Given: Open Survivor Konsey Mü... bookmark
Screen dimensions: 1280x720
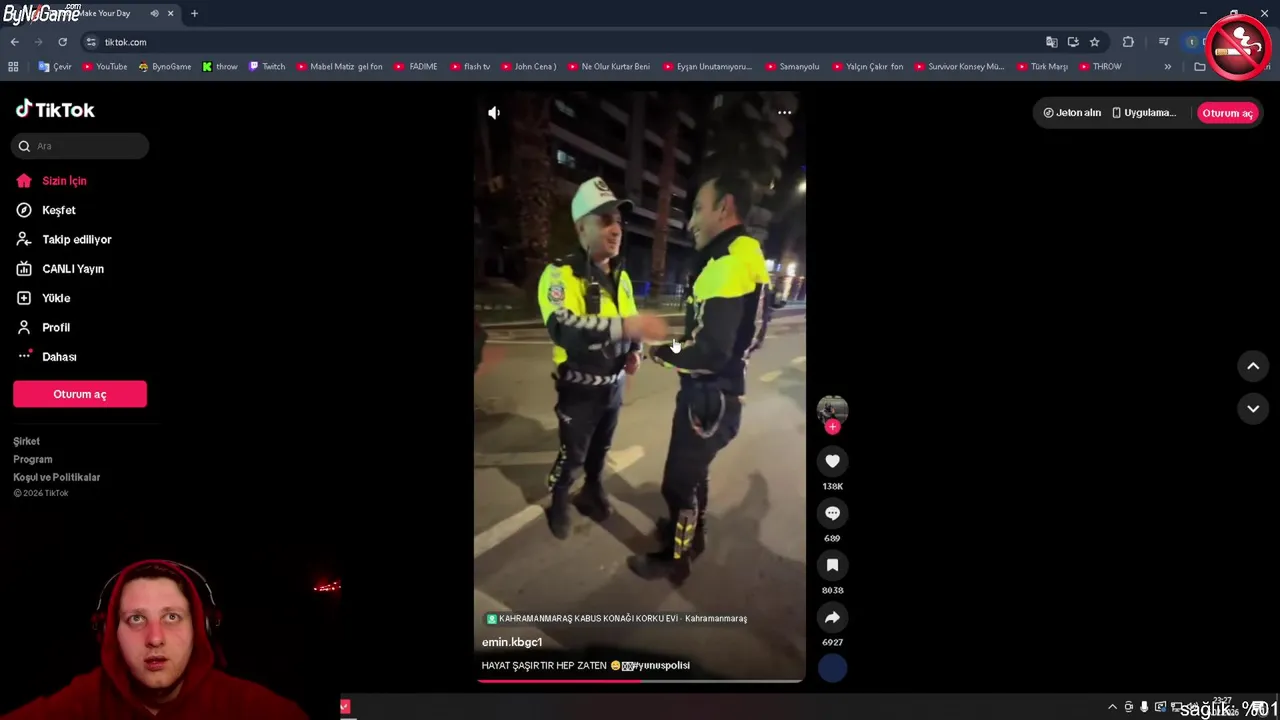Looking at the screenshot, I should (x=959, y=67).
